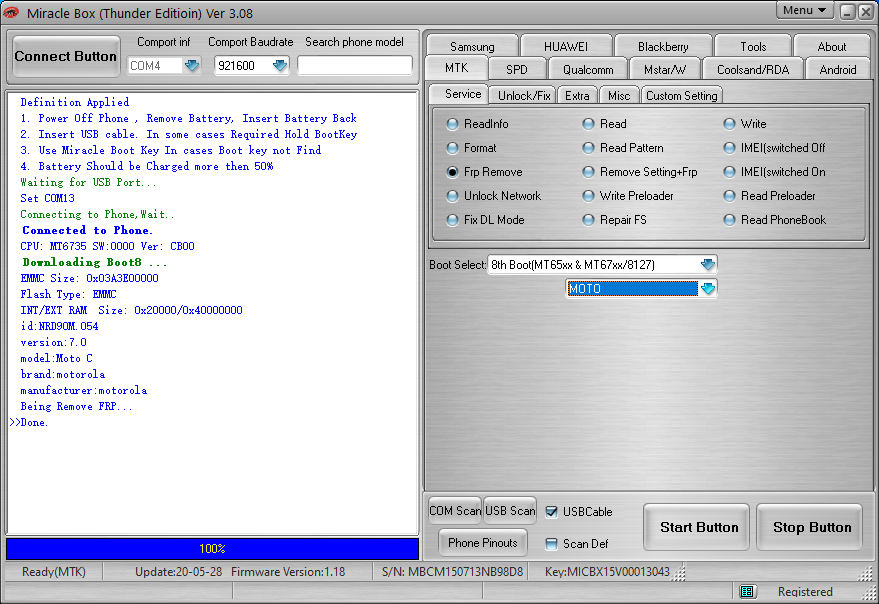Enable the Scan Def checkbox

552,543
